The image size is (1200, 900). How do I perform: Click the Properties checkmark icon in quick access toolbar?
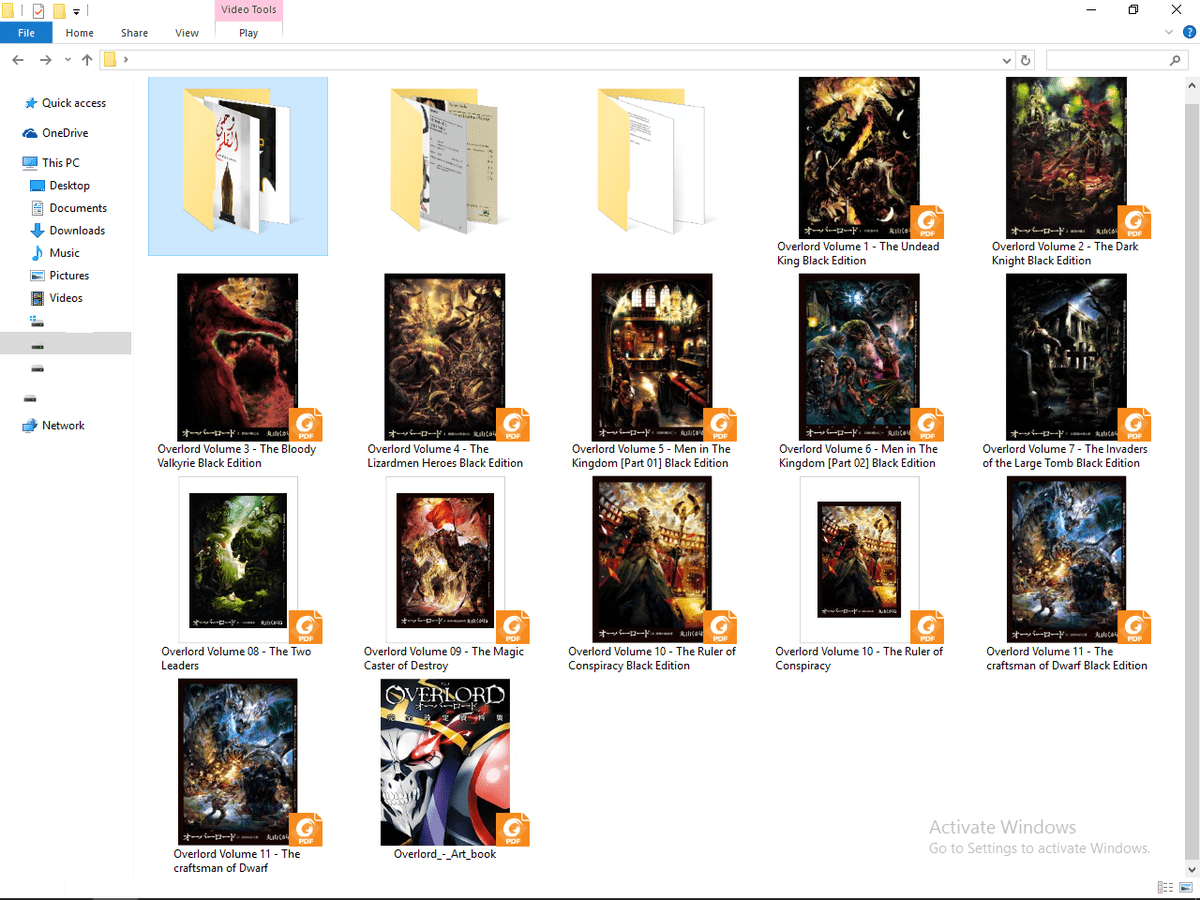point(38,11)
